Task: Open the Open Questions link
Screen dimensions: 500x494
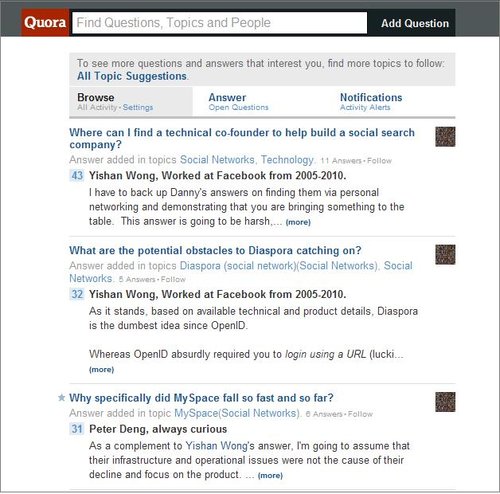Action: (x=238, y=107)
